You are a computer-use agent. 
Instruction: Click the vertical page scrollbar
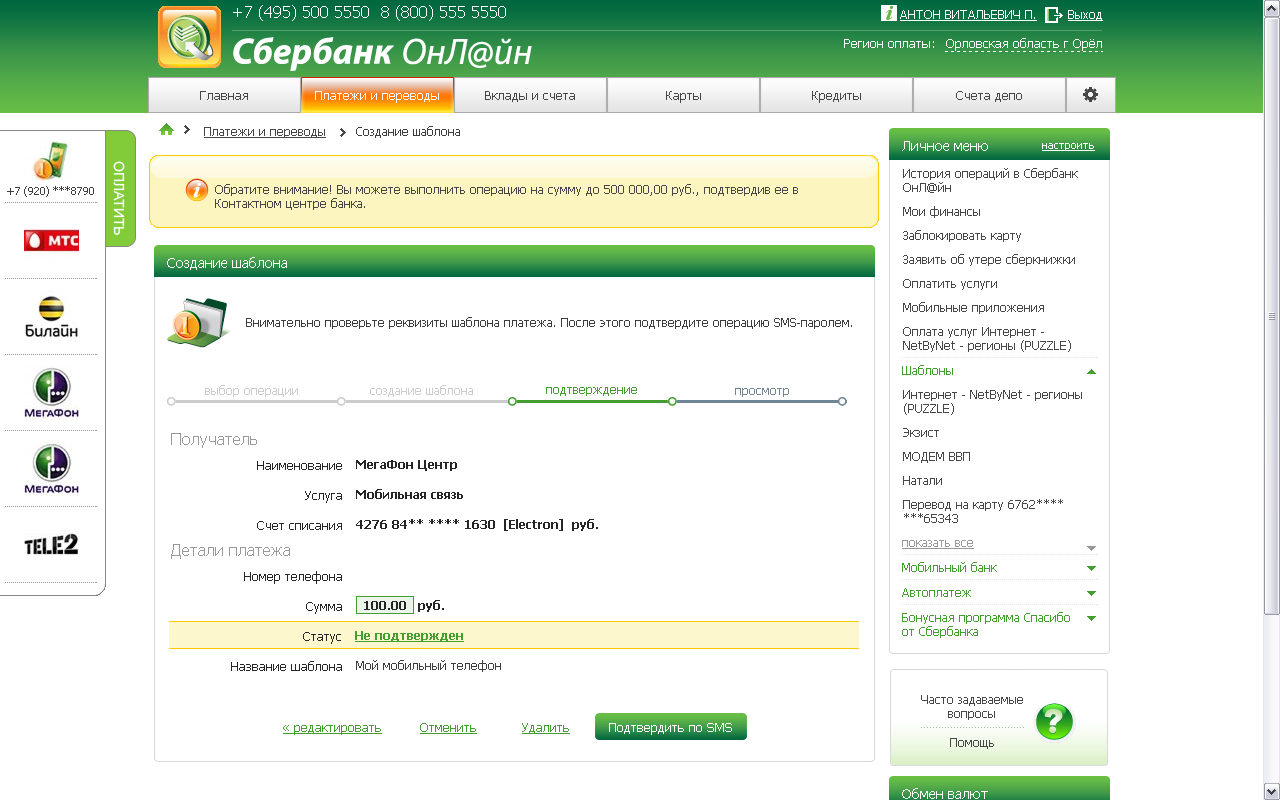tap(1272, 316)
